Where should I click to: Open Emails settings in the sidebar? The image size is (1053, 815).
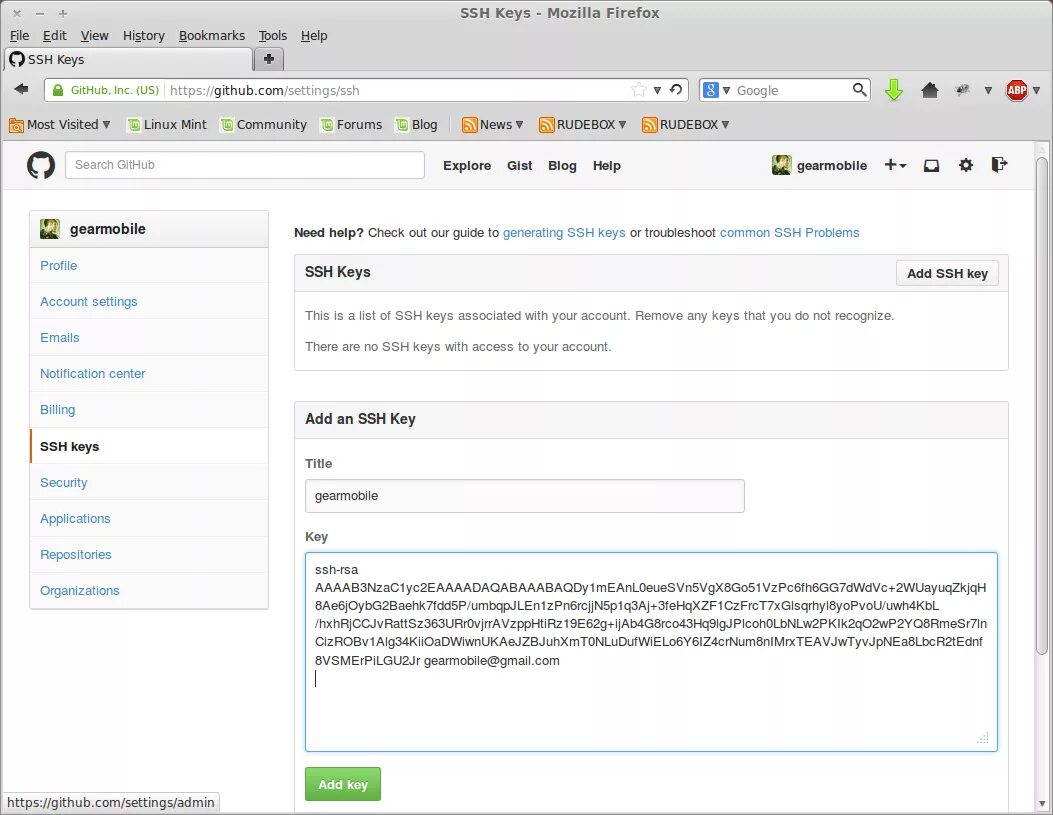pos(149,338)
